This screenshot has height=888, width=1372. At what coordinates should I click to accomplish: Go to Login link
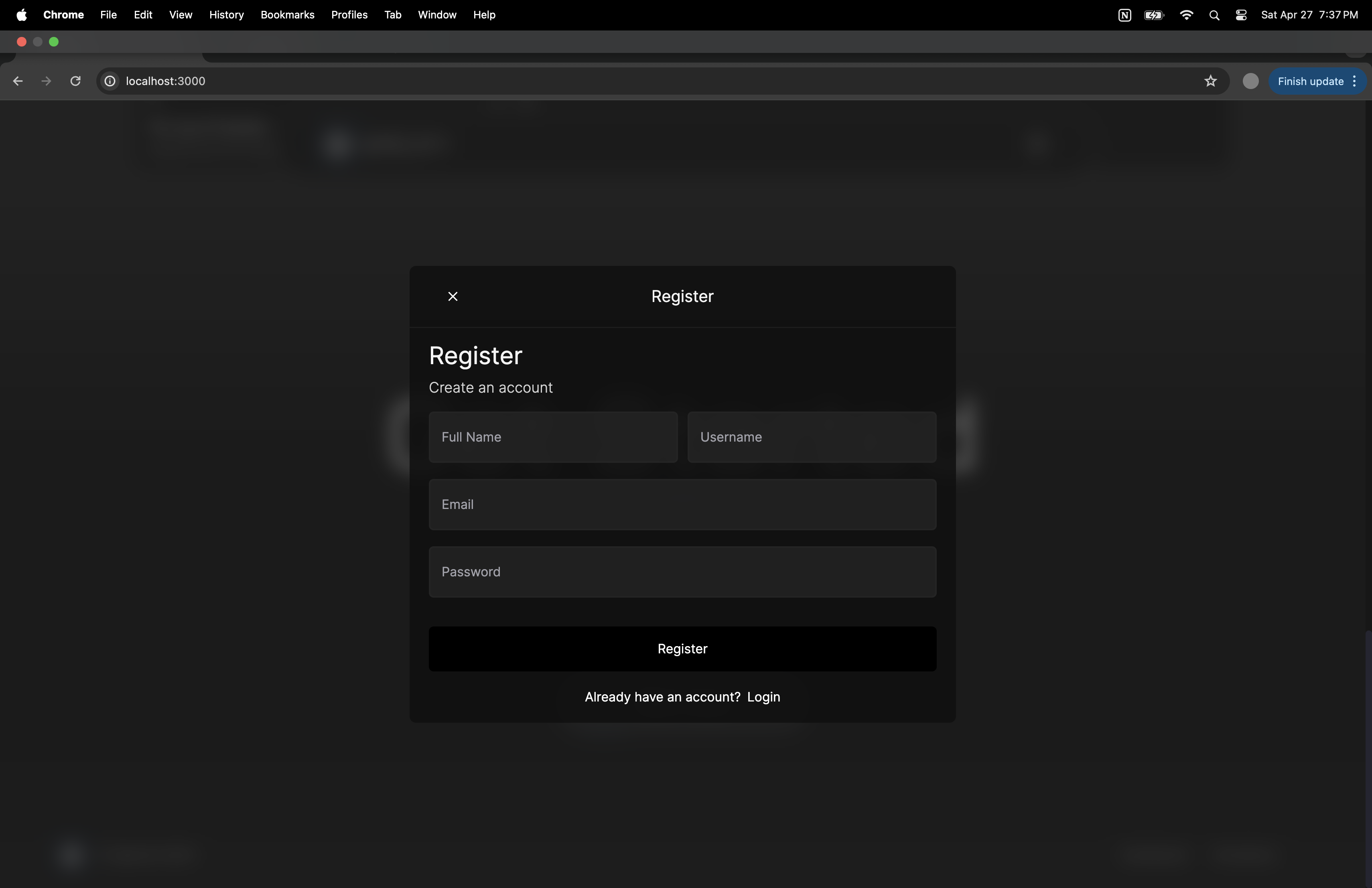pyautogui.click(x=763, y=697)
